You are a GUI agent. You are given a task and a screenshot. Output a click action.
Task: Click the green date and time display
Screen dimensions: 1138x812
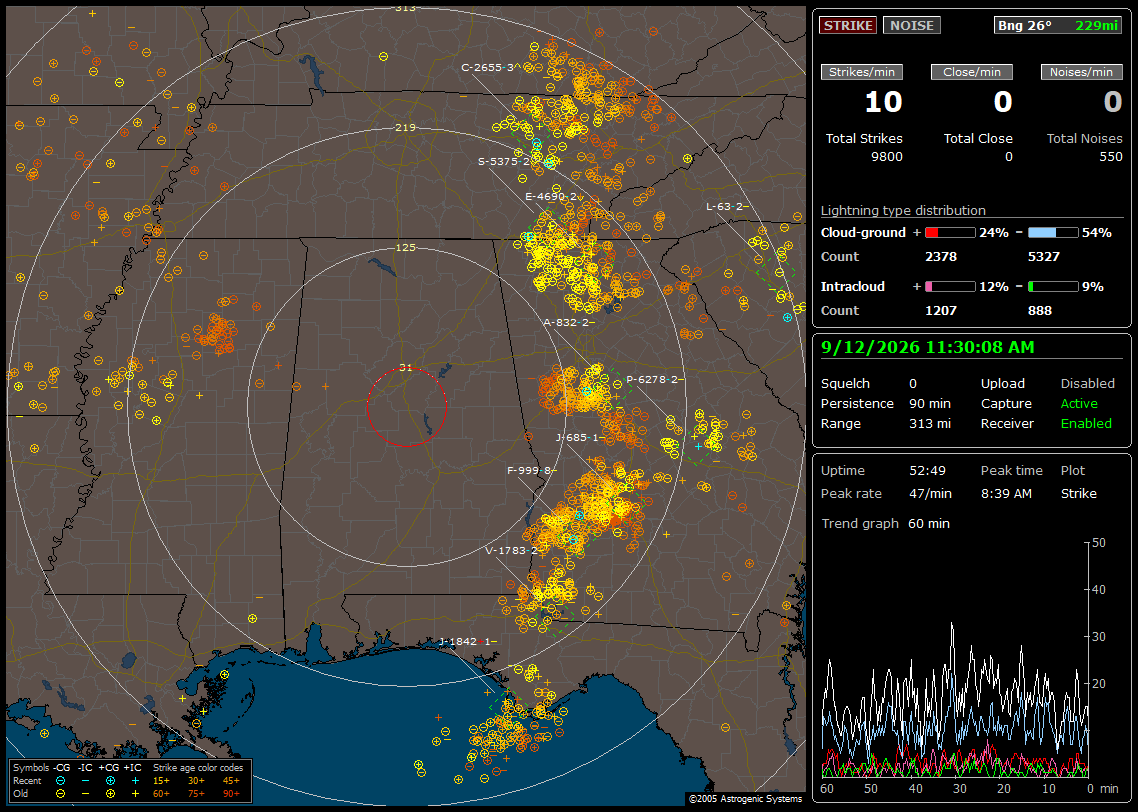(928, 347)
